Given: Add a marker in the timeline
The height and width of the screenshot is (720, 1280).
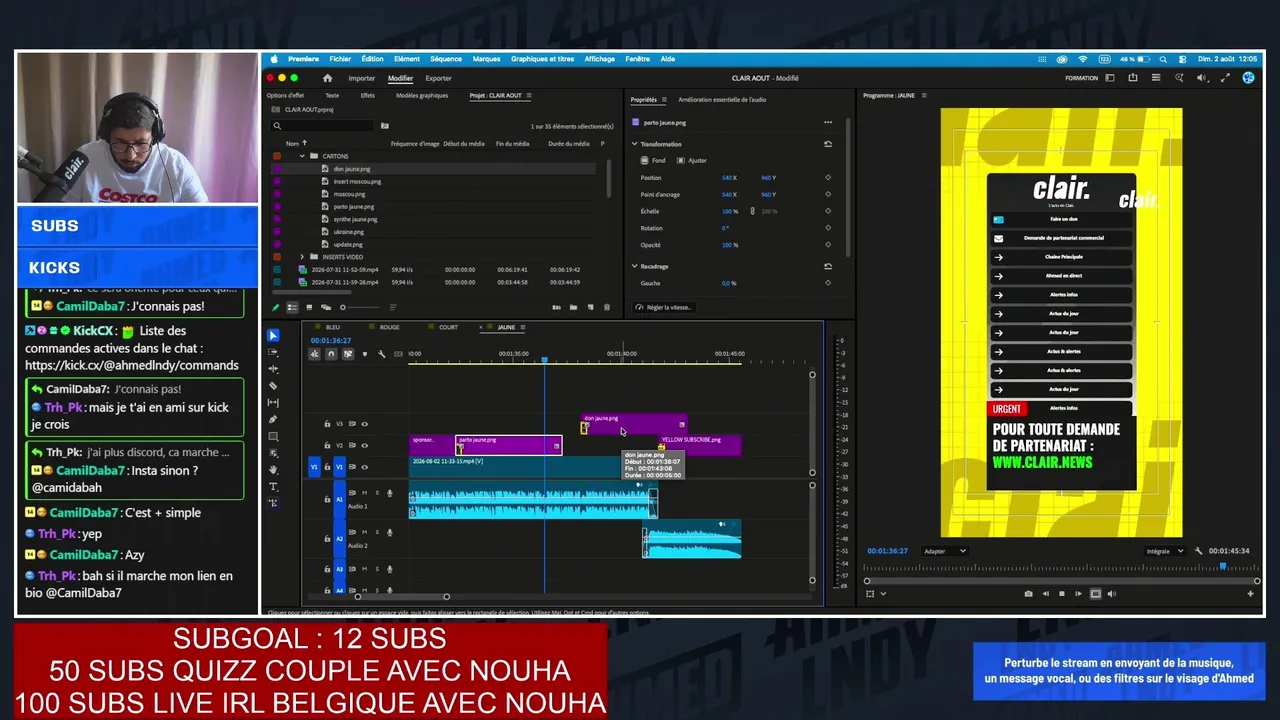Looking at the screenshot, I should coord(364,354).
